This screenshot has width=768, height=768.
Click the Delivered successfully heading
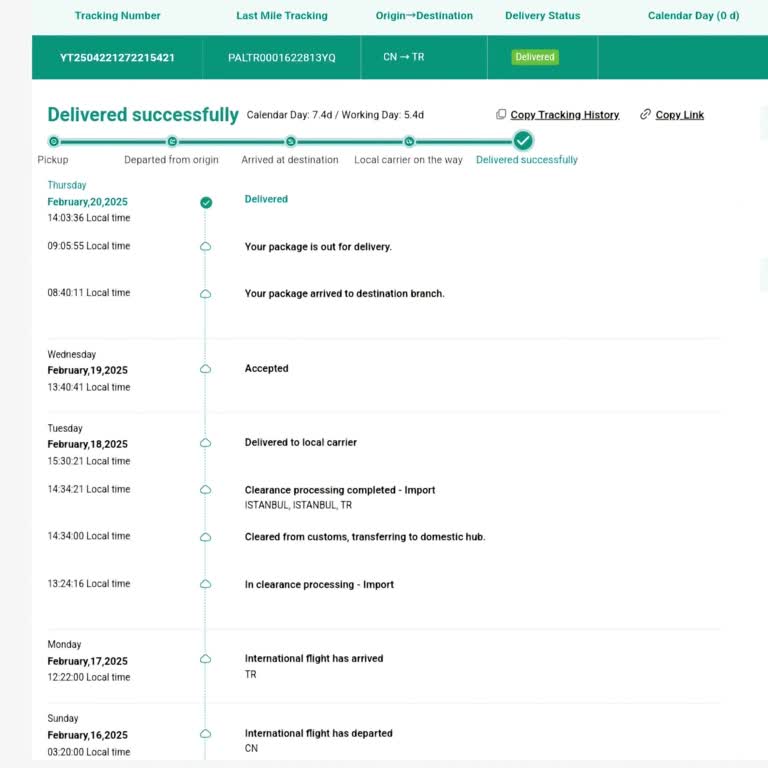pyautogui.click(x=143, y=115)
